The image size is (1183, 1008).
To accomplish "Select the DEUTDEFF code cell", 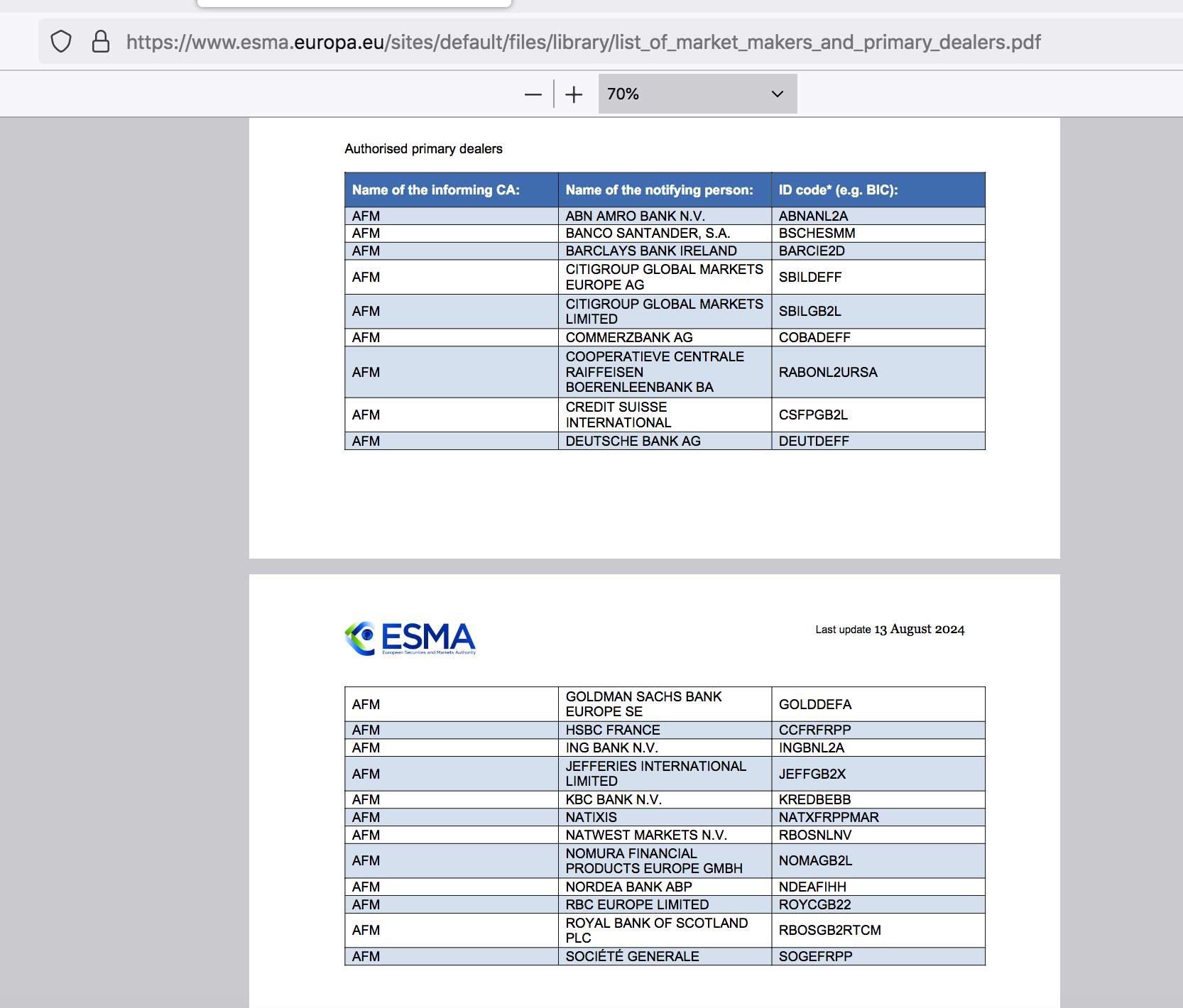I will coord(878,441).
